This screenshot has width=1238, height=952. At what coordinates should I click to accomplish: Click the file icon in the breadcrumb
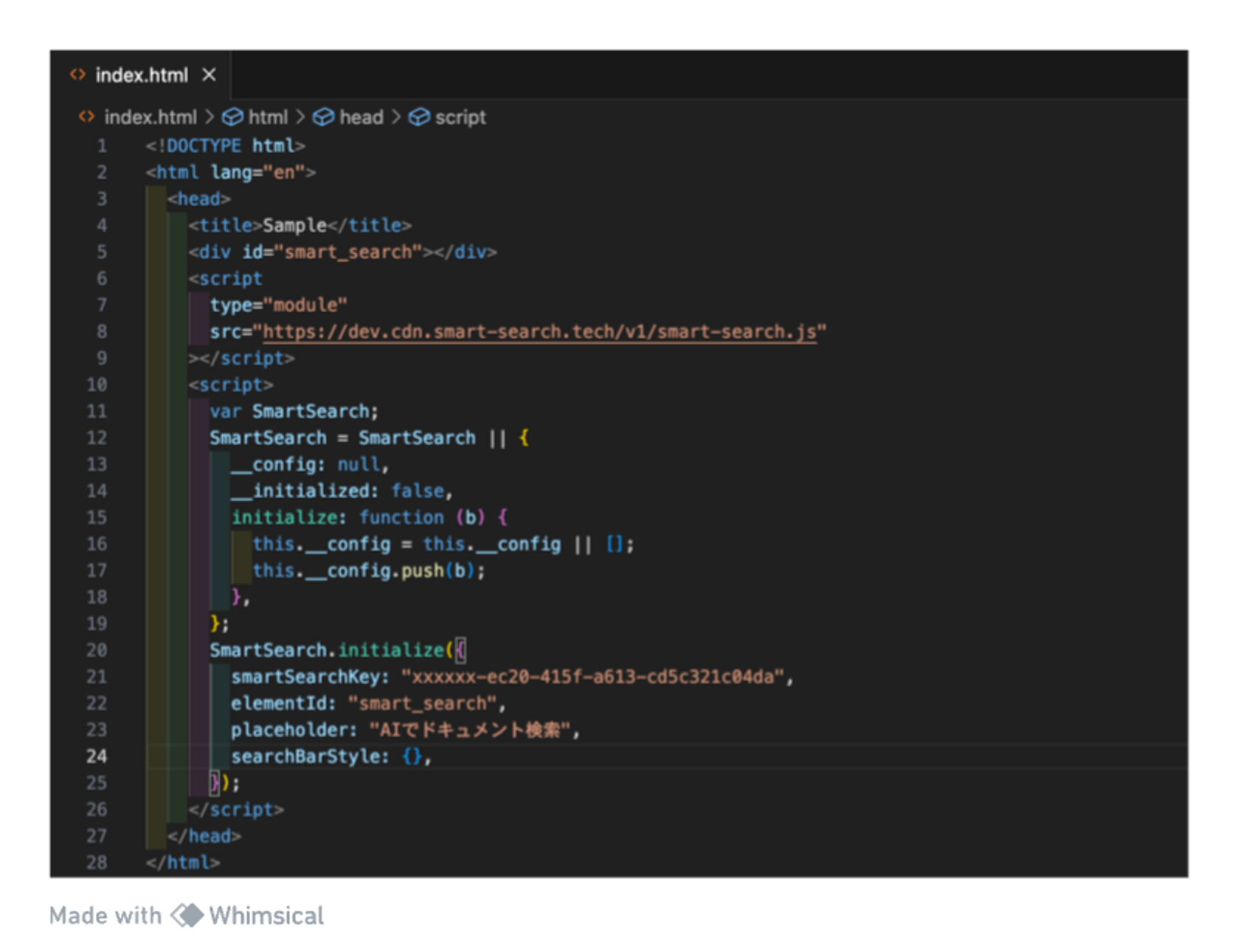coord(86,117)
